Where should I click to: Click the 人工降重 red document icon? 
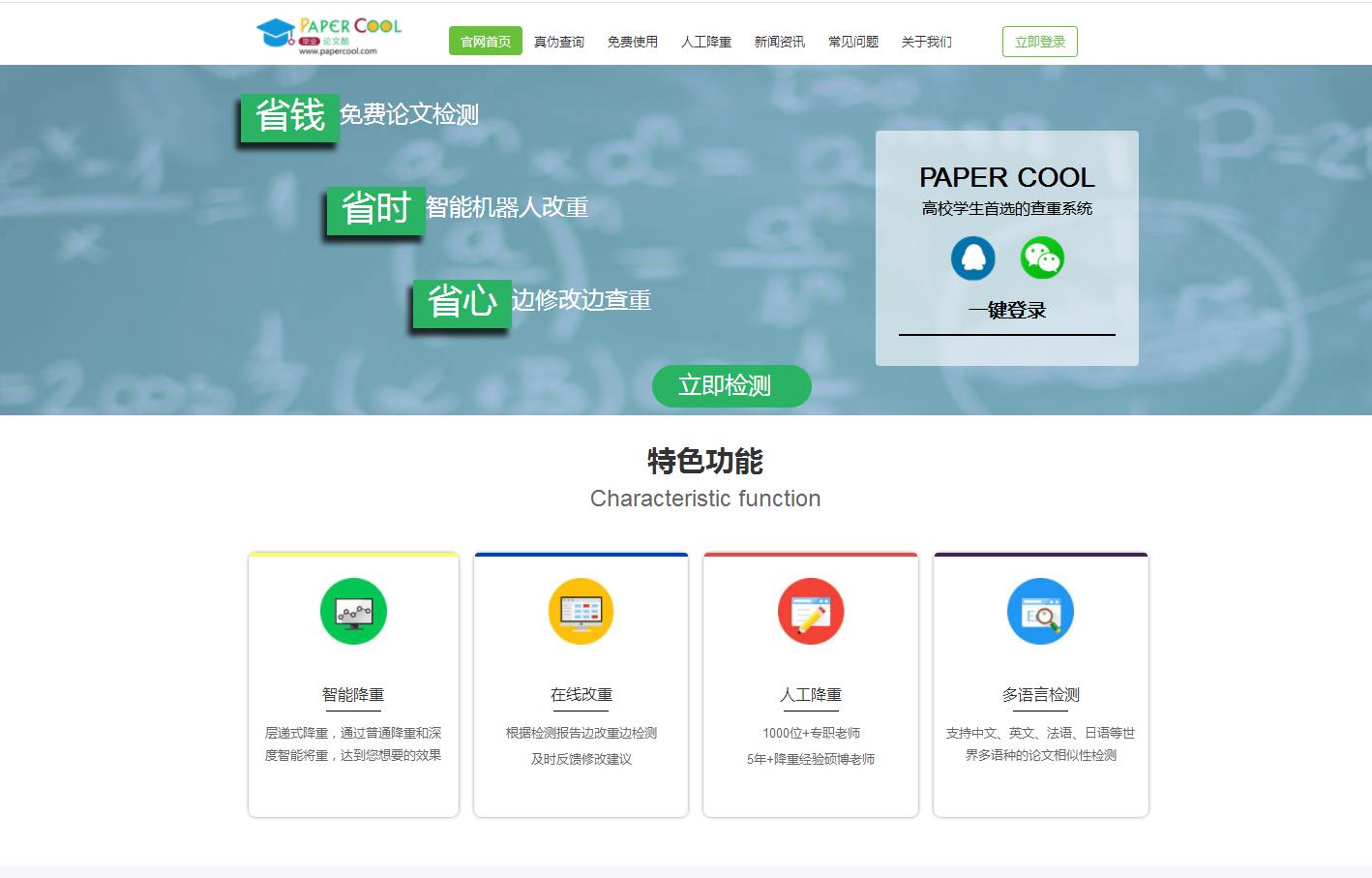810,611
